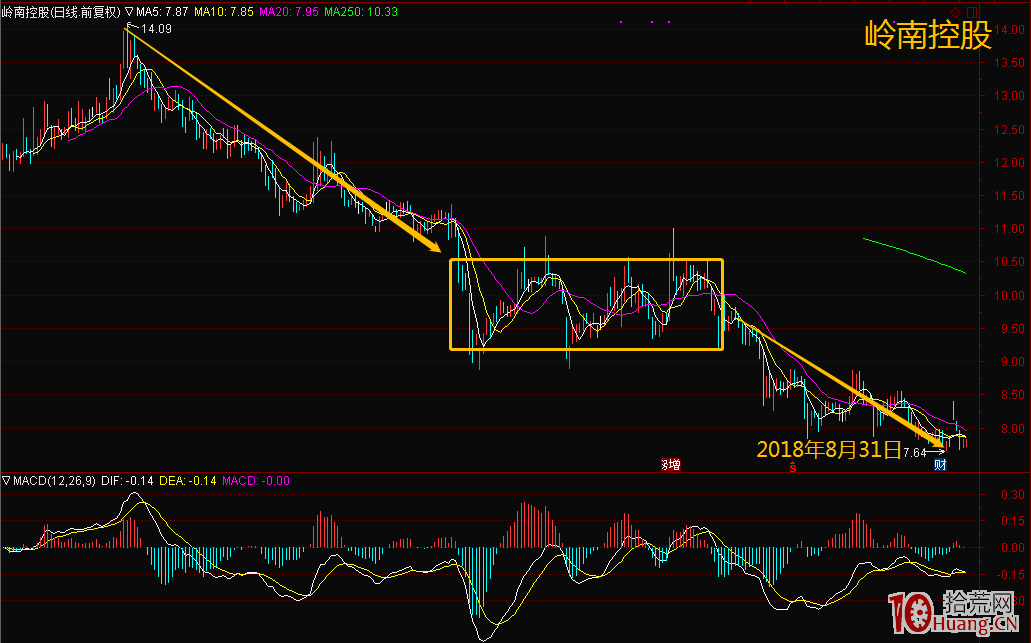Click the 10.50 price axis label
The width and height of the screenshot is (1031, 643).
tap(1009, 262)
